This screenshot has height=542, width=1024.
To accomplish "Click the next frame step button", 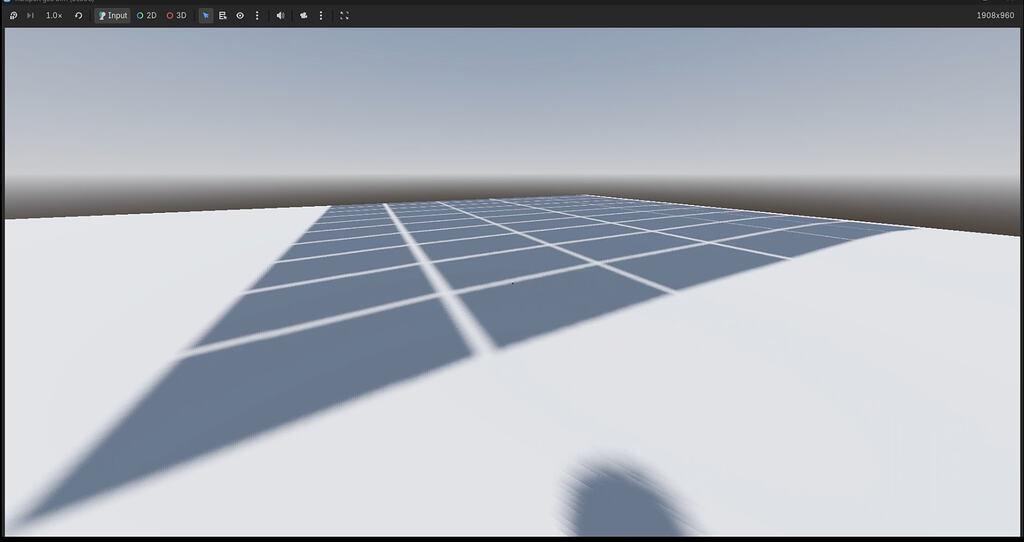I will click(x=30, y=16).
